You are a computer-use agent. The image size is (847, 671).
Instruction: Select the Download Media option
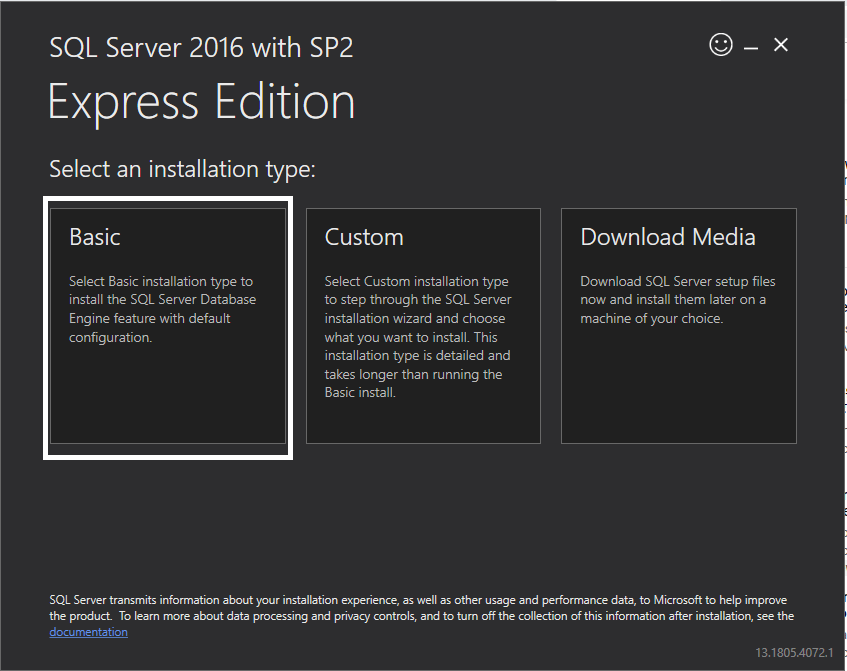coord(678,326)
